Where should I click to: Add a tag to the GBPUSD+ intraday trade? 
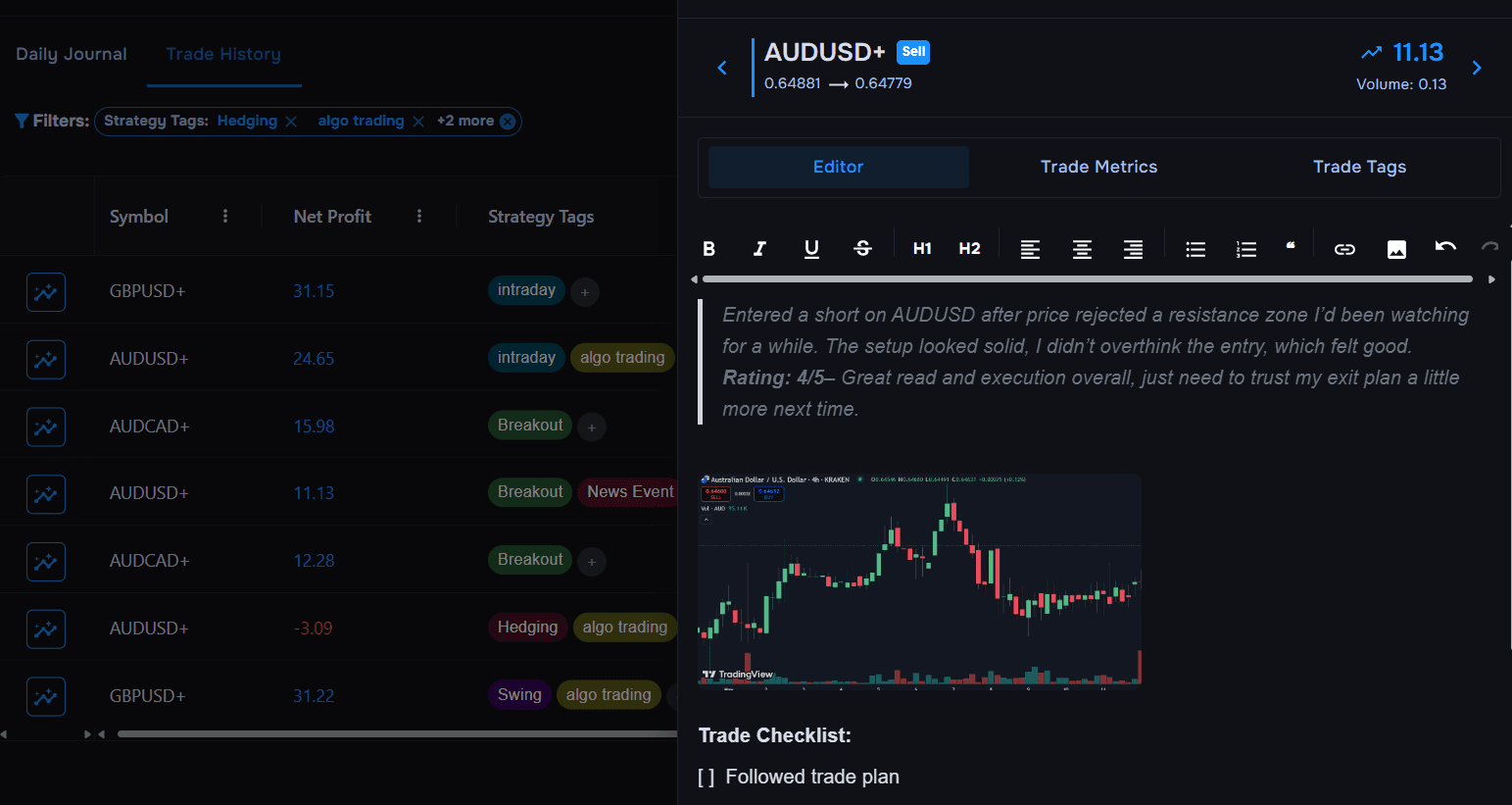tap(585, 291)
